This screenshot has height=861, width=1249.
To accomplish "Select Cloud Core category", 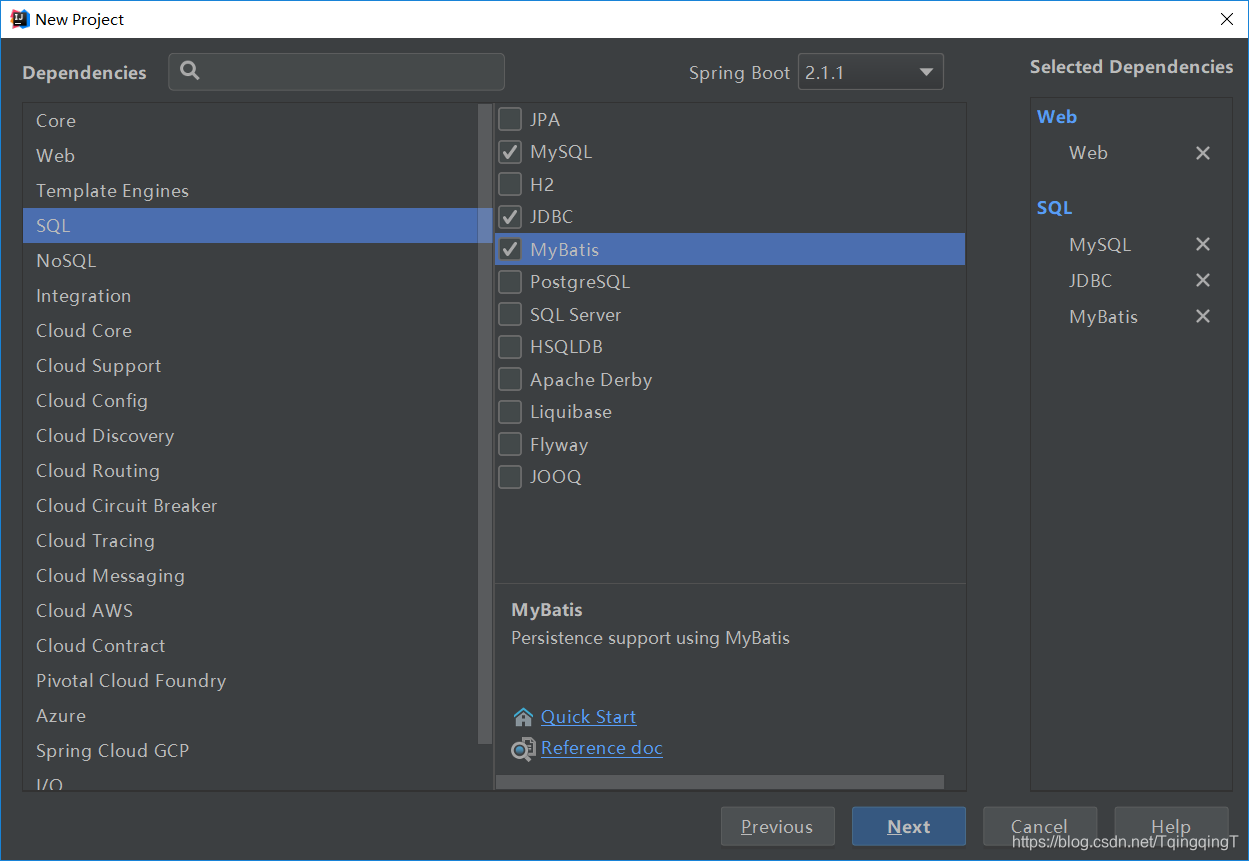I will 250,331.
